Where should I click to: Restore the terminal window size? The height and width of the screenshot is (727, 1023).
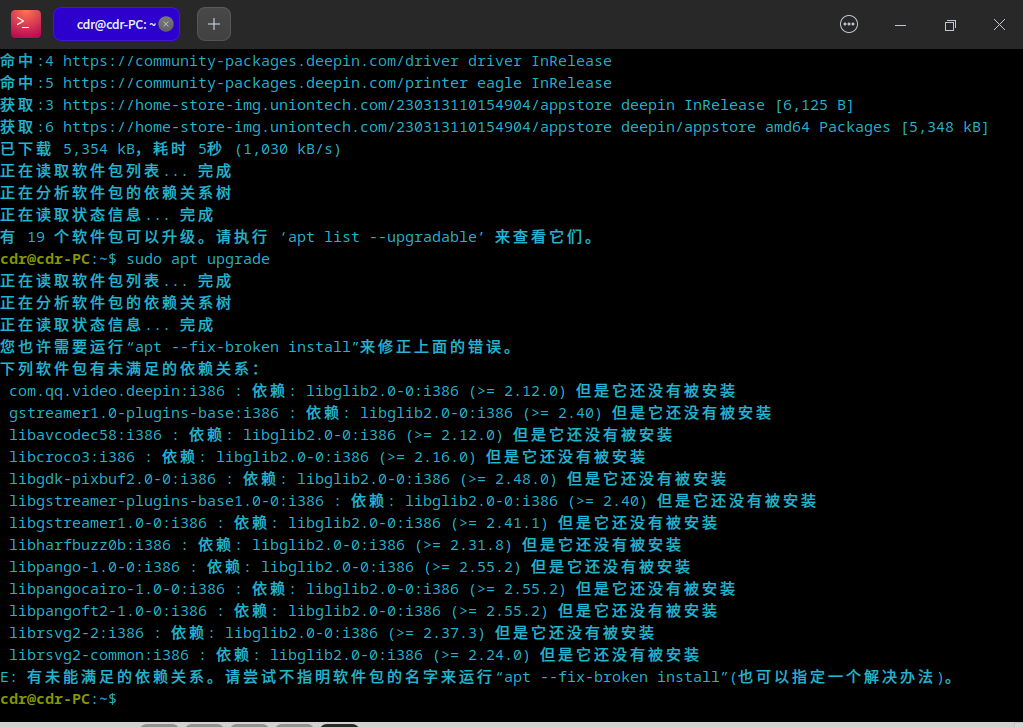tap(948, 24)
